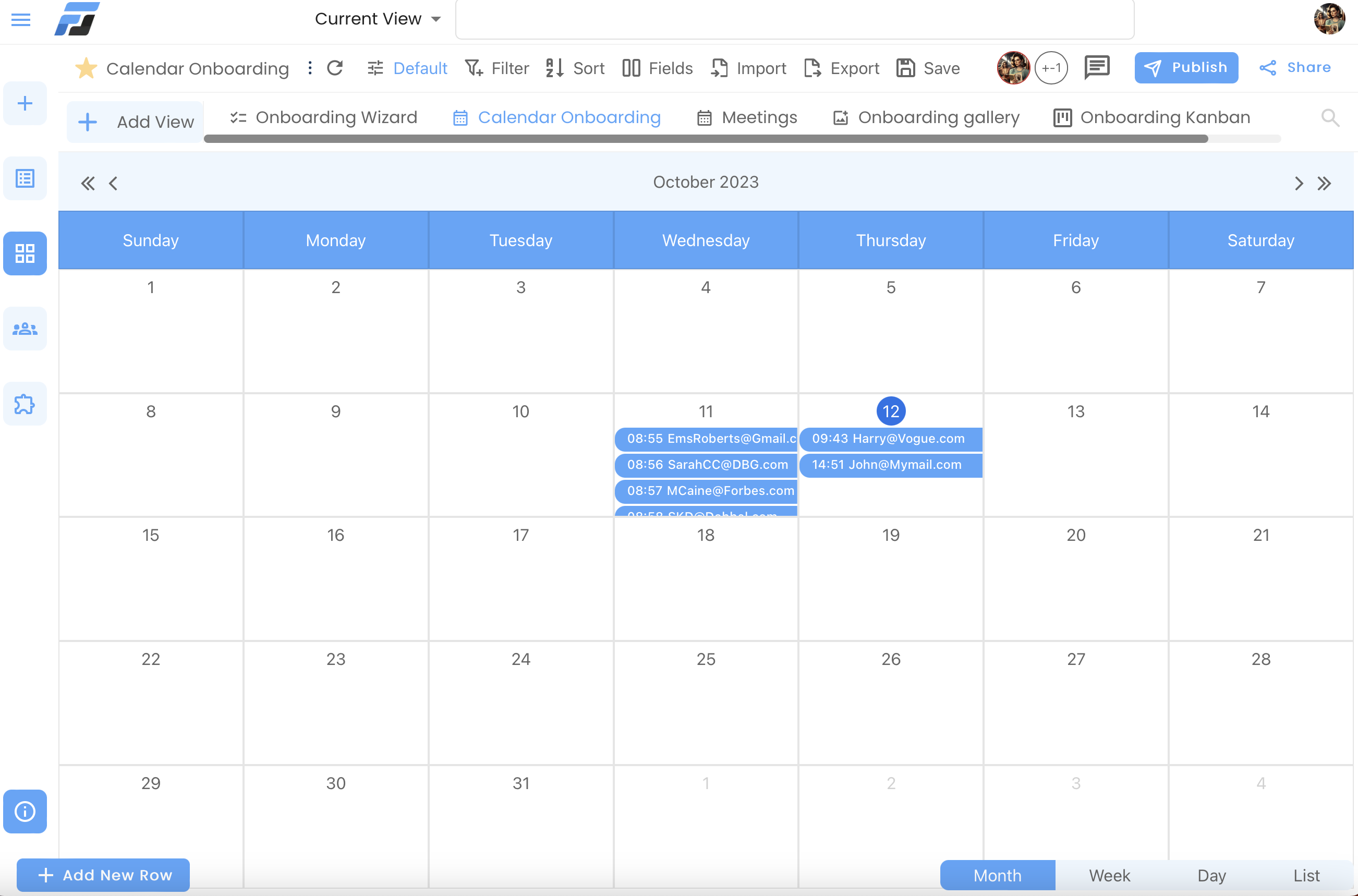Screen dimensions: 1358x896
Task: Switch to the Meetings tab
Action: coord(760,117)
